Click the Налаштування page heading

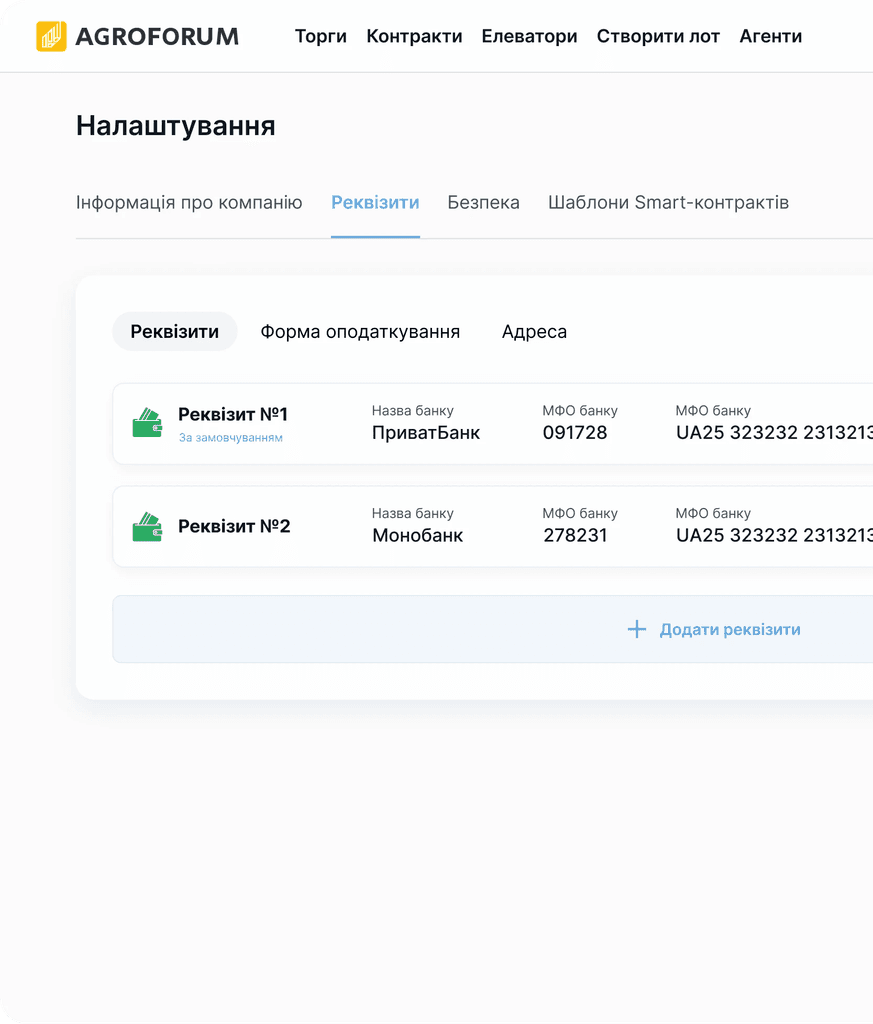(x=176, y=125)
